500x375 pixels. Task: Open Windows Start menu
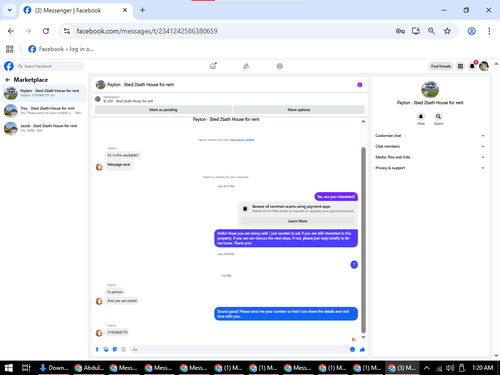9,368
